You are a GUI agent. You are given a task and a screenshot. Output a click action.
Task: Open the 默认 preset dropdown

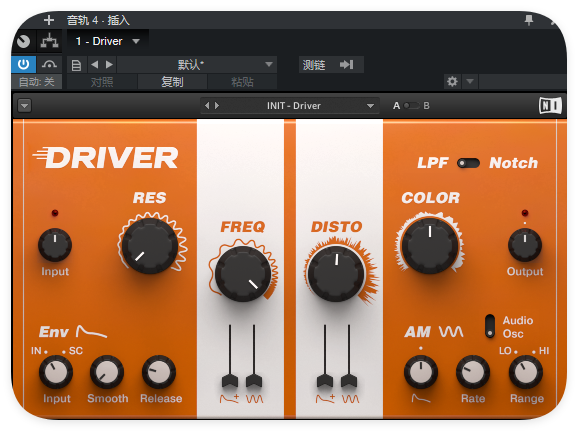pos(197,65)
